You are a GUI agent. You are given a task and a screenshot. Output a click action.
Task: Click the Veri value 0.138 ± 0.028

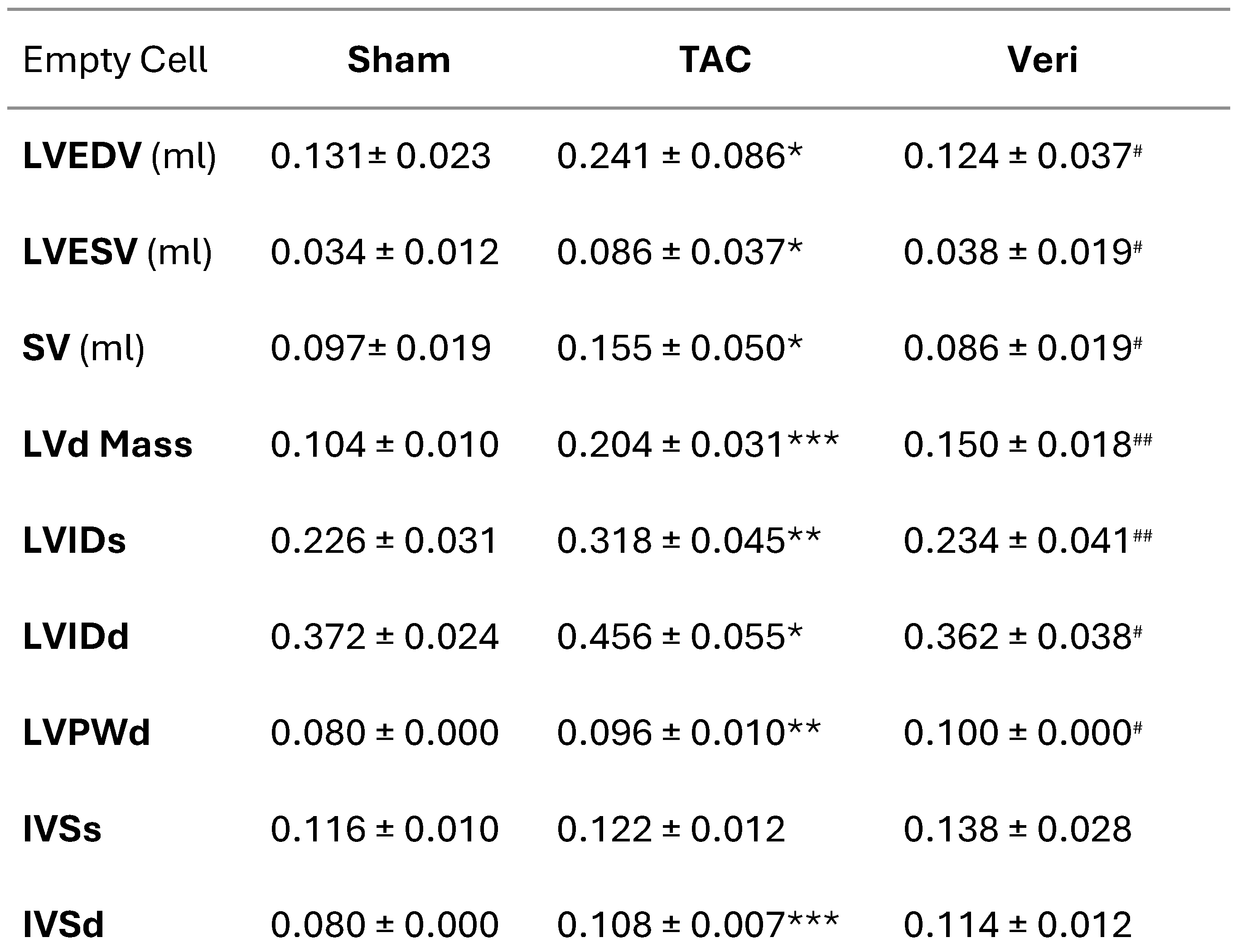(x=1017, y=829)
